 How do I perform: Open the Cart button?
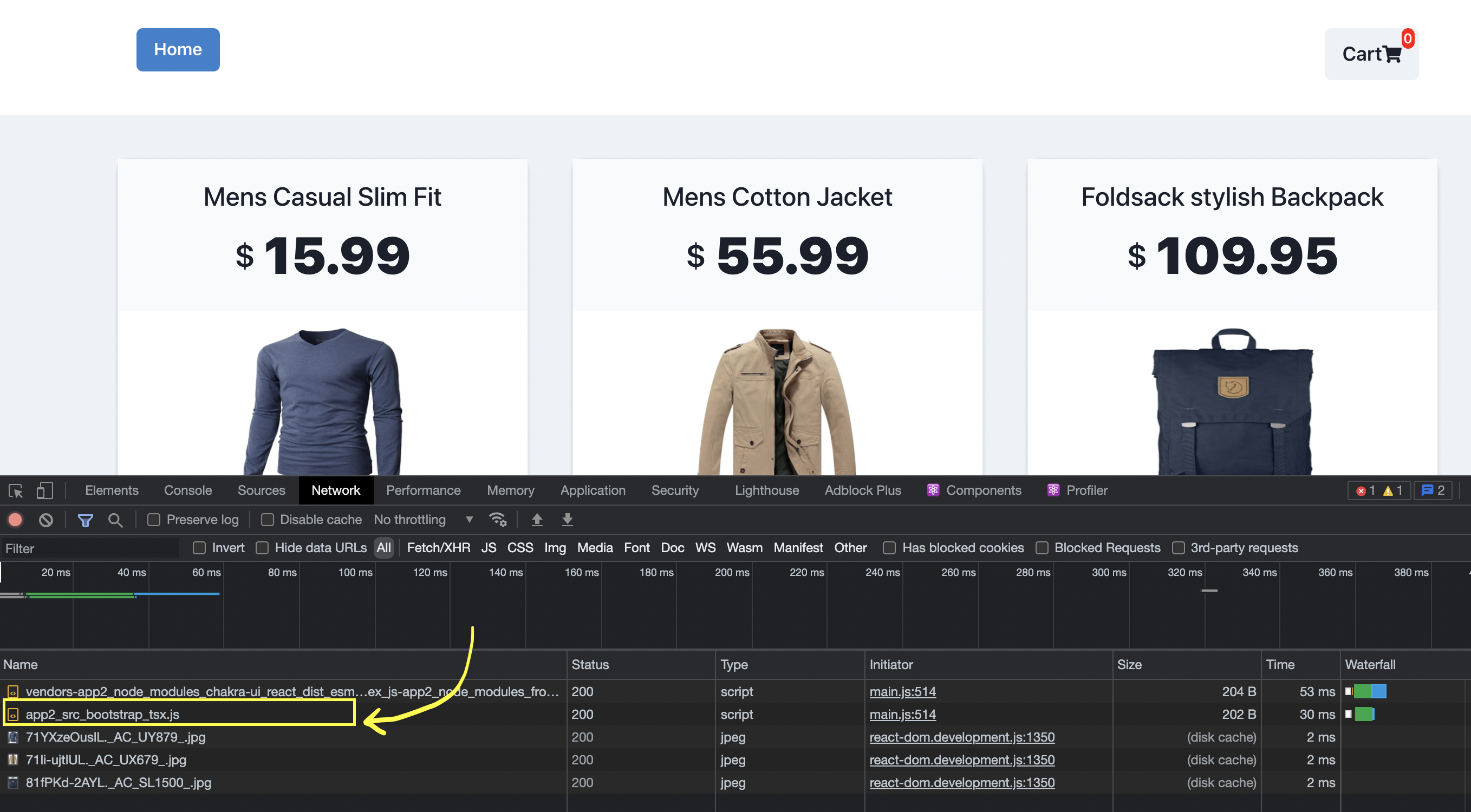[1371, 54]
